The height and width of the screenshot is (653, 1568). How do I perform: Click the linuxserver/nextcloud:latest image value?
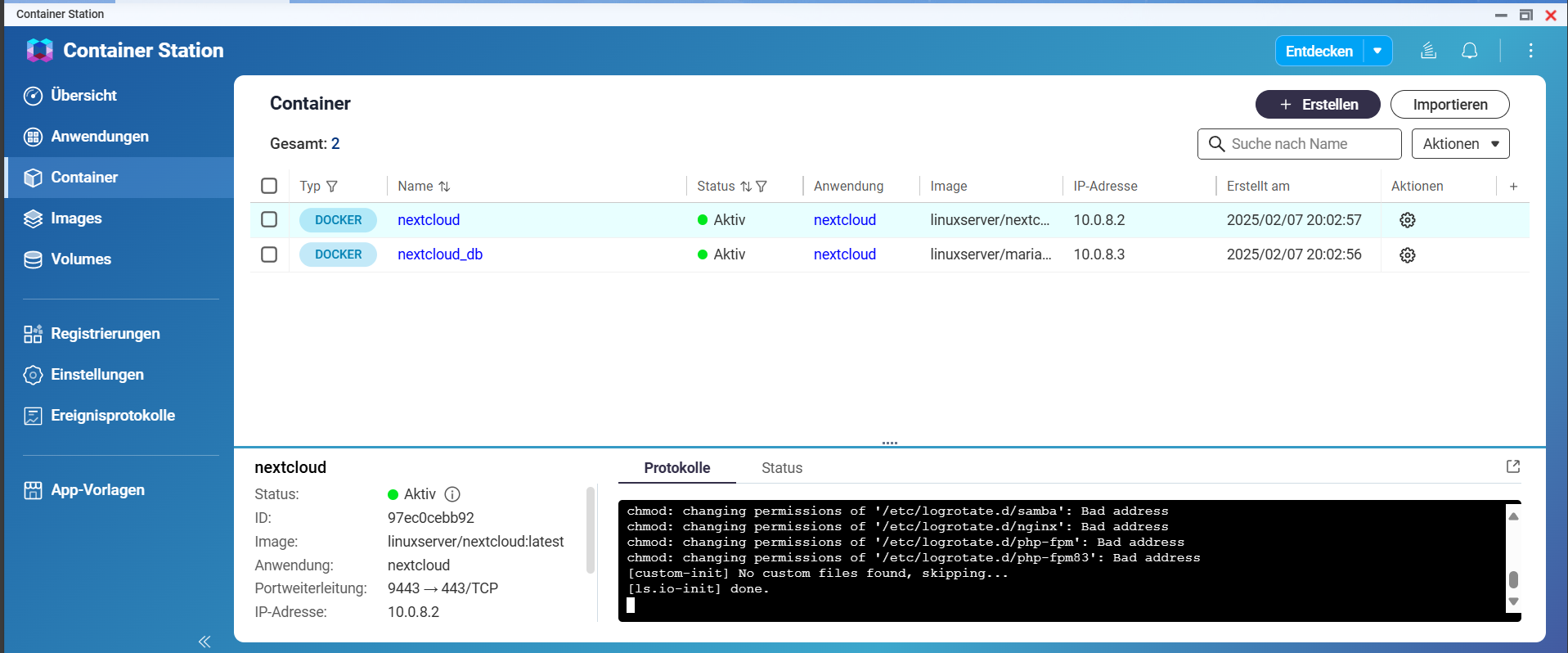click(476, 542)
